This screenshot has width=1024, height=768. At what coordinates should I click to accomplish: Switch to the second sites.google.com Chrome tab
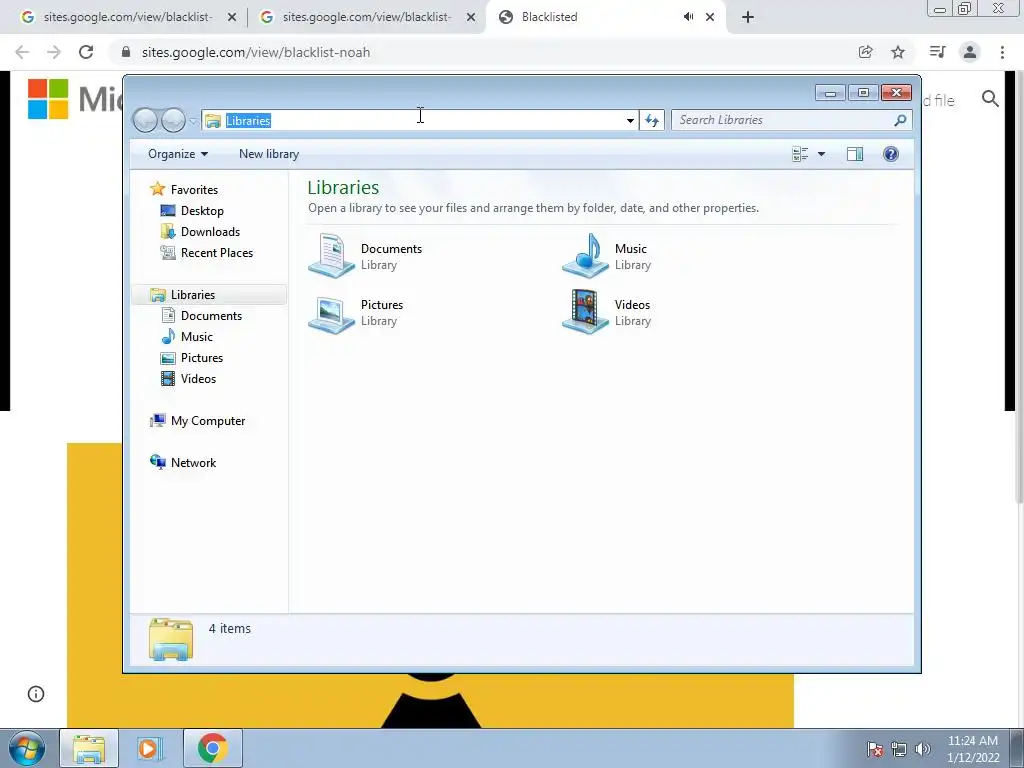coord(366,17)
